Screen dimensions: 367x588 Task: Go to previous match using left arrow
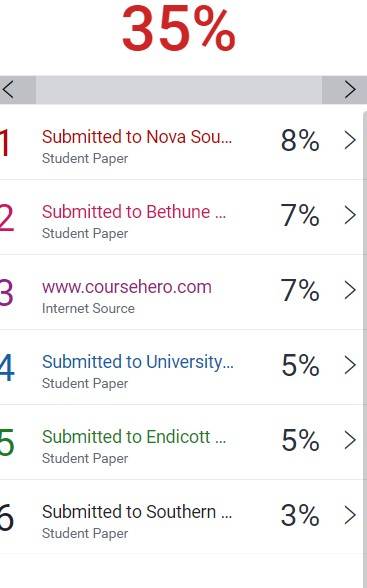(x=17, y=90)
